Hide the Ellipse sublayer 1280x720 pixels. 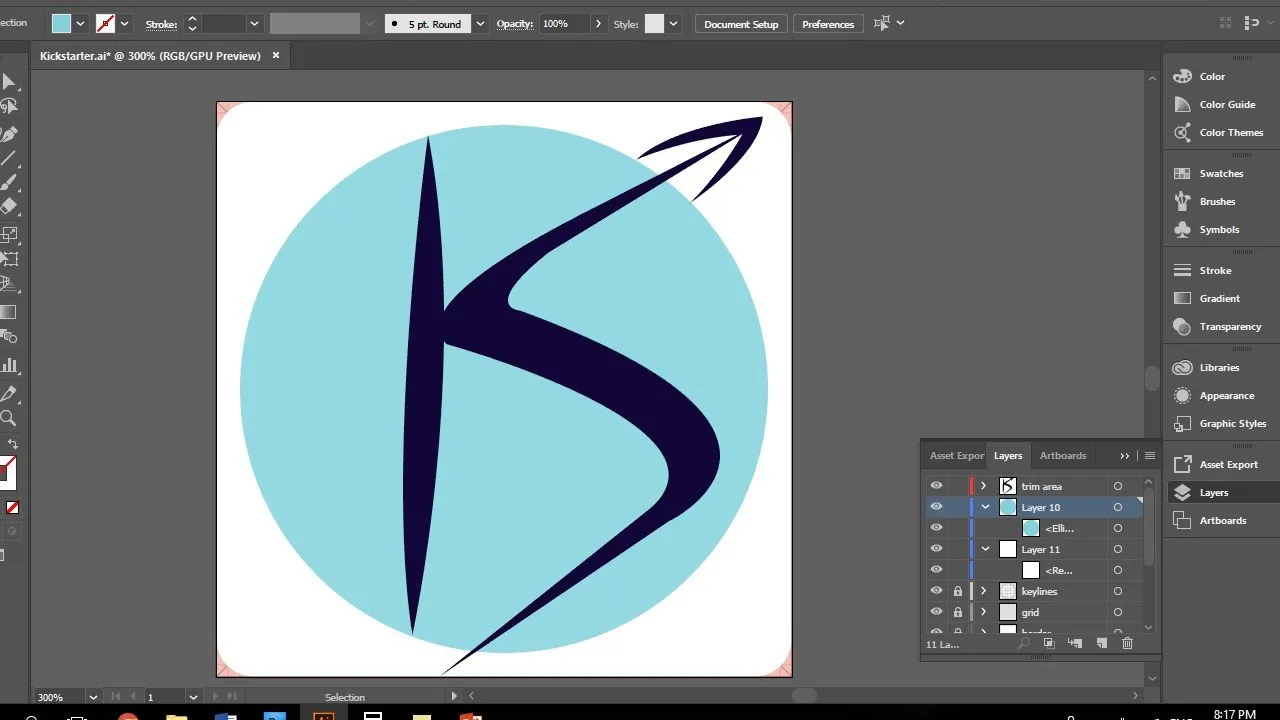tap(936, 528)
